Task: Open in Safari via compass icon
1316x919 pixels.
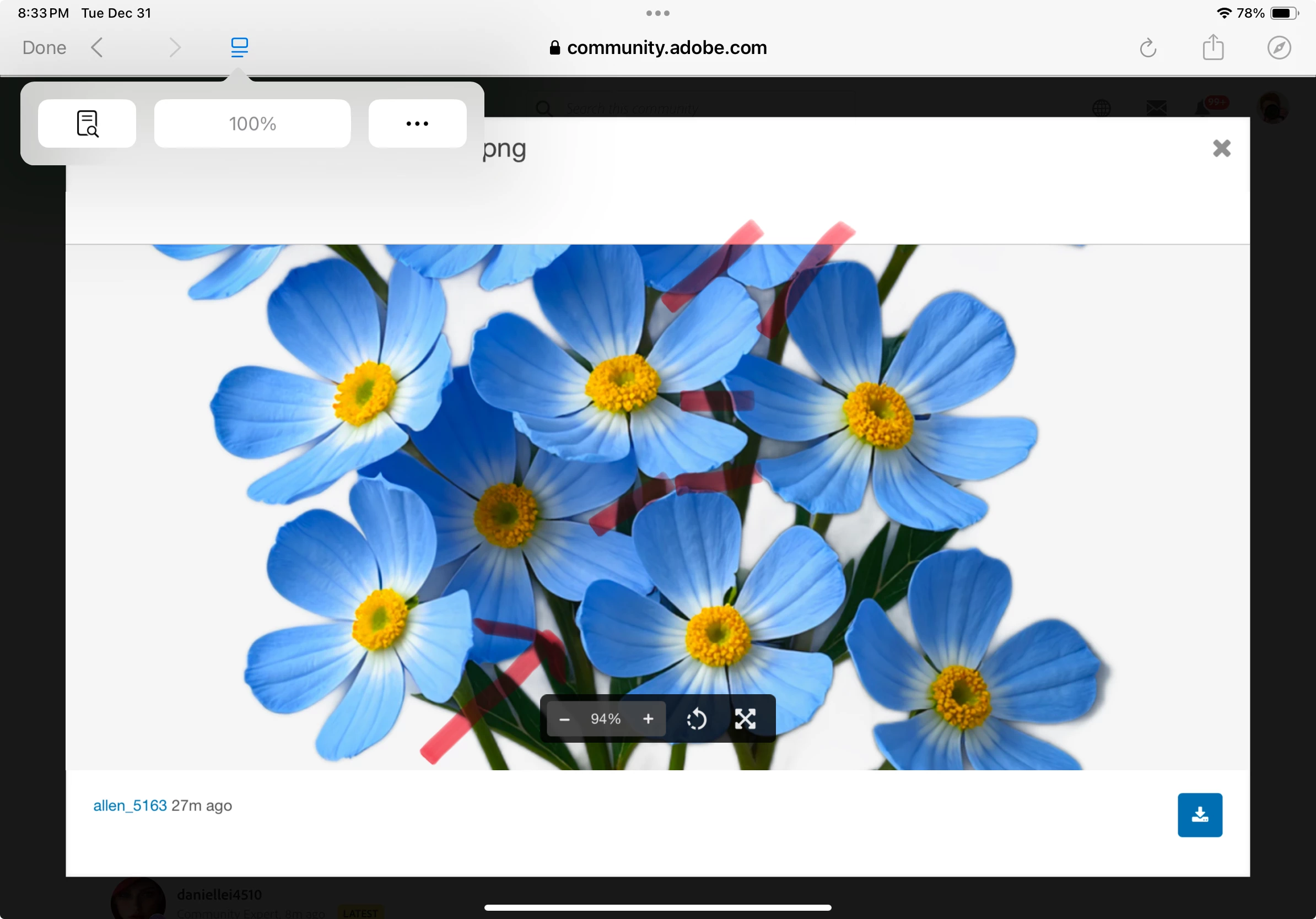Action: (1279, 47)
